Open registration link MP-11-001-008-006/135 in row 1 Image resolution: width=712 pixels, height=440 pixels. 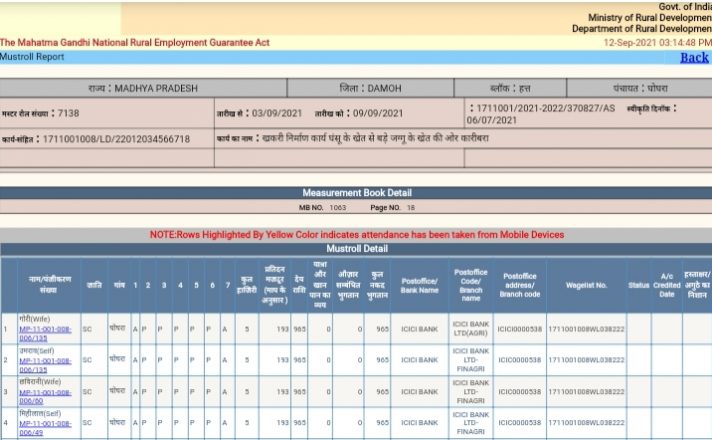tap(45, 333)
